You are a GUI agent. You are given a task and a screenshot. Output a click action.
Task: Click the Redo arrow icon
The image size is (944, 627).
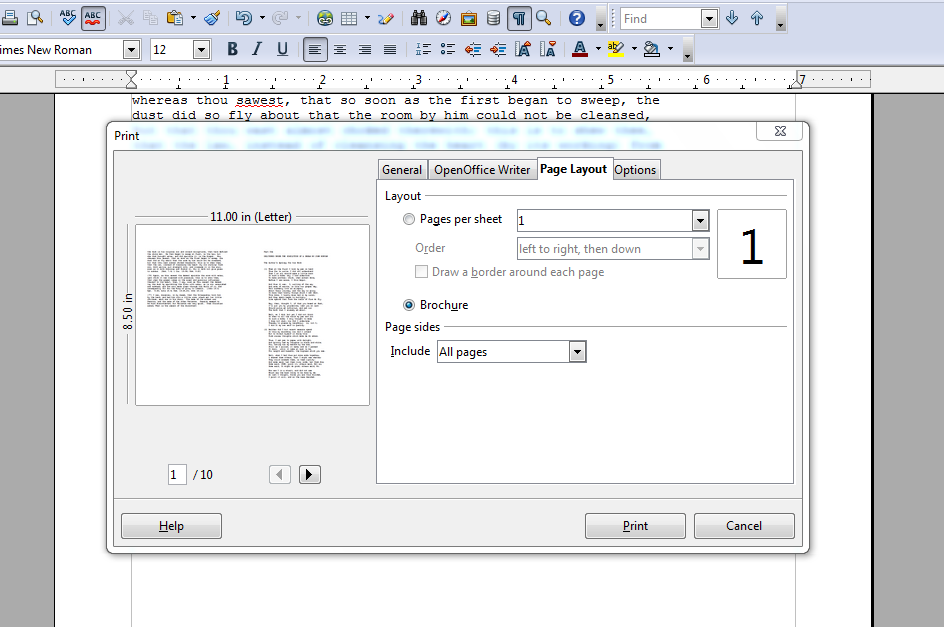pos(280,18)
